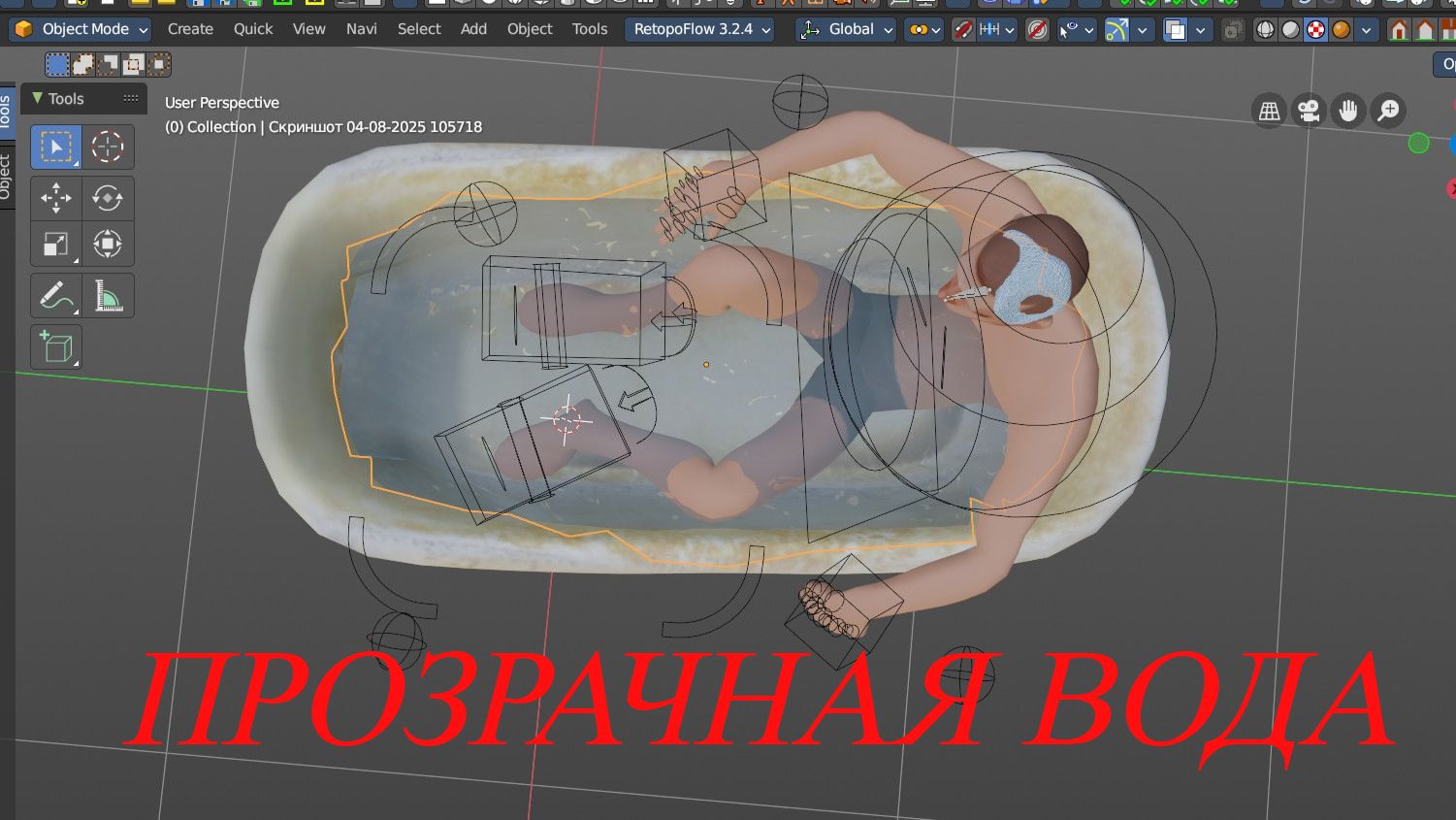
Task: Open the Add menu
Action: coord(473,29)
